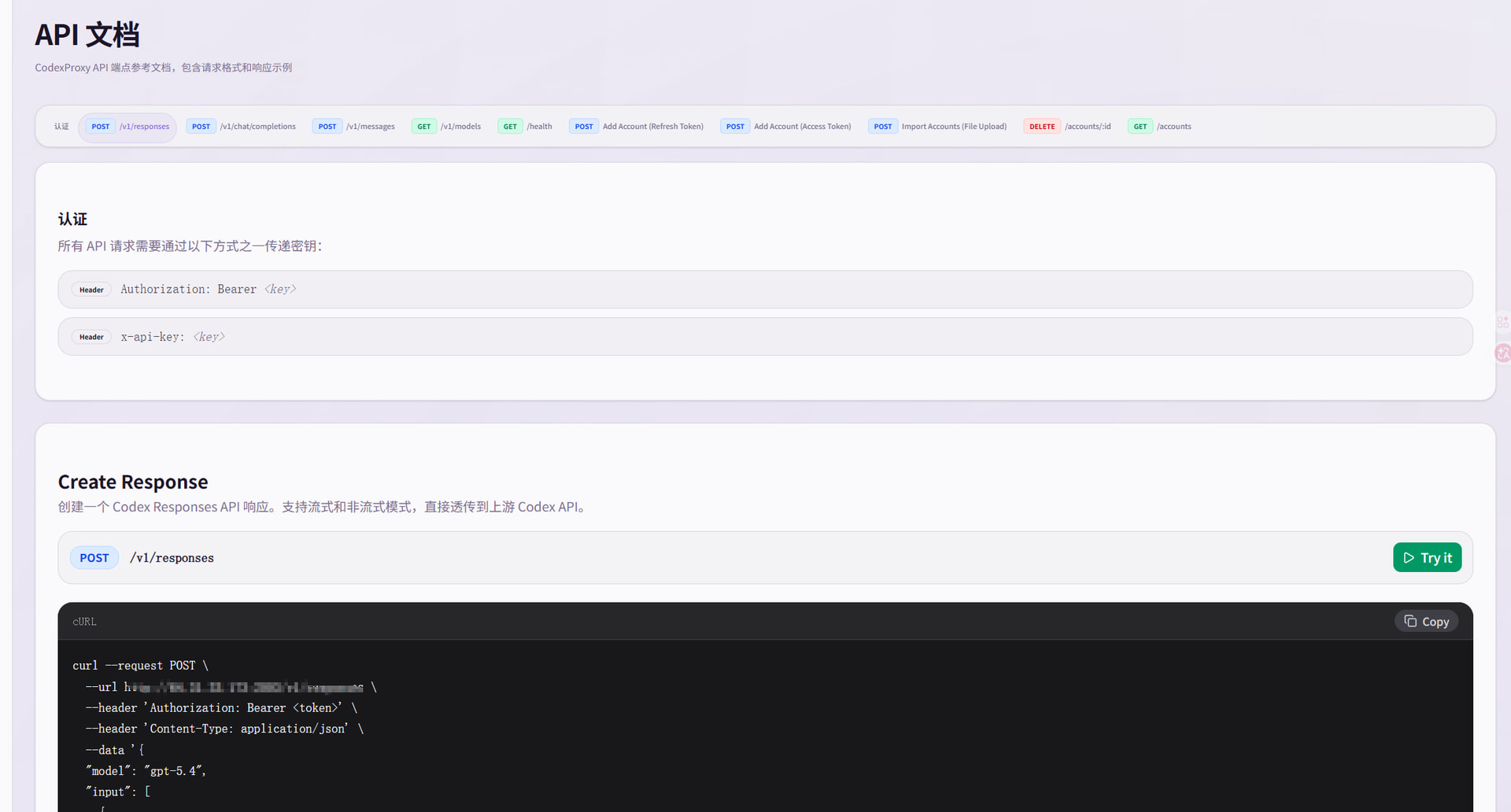Click the Create Response heading
The width and height of the screenshot is (1511, 812).
tap(133, 482)
